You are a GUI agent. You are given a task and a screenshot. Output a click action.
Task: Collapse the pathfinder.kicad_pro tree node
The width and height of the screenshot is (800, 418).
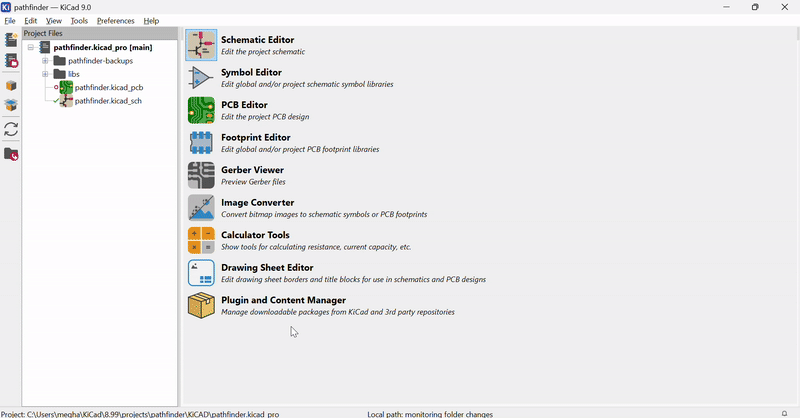click(x=31, y=47)
